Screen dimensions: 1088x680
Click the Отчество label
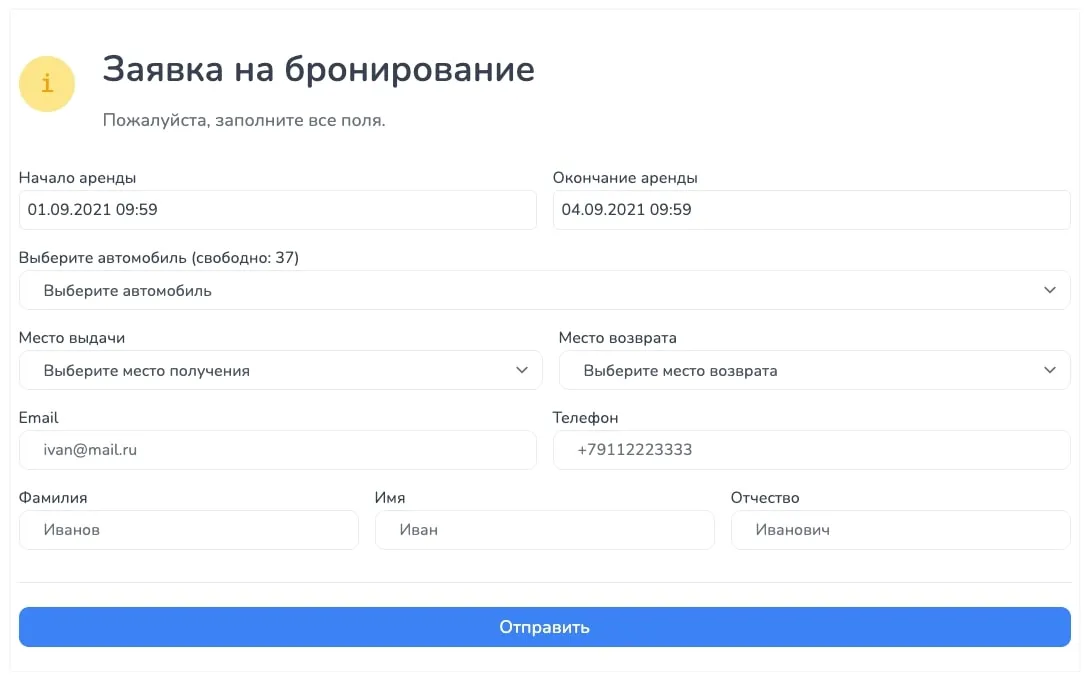click(765, 498)
